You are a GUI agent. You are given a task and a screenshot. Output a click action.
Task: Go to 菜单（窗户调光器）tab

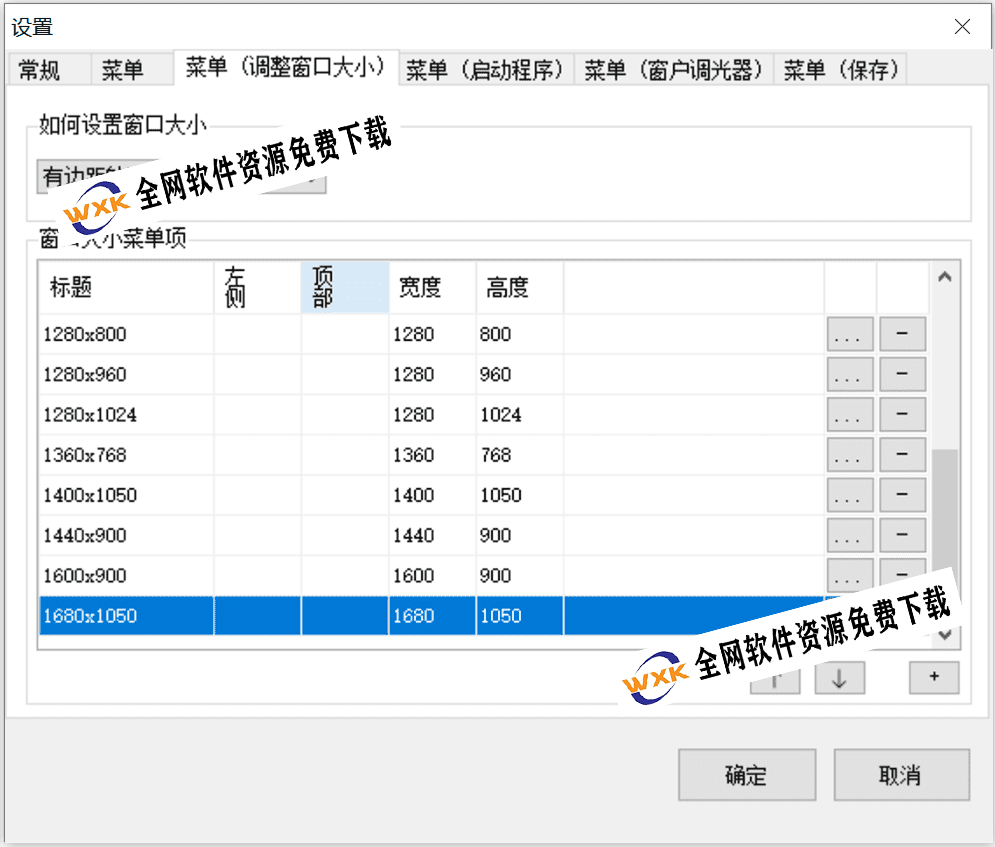(674, 70)
